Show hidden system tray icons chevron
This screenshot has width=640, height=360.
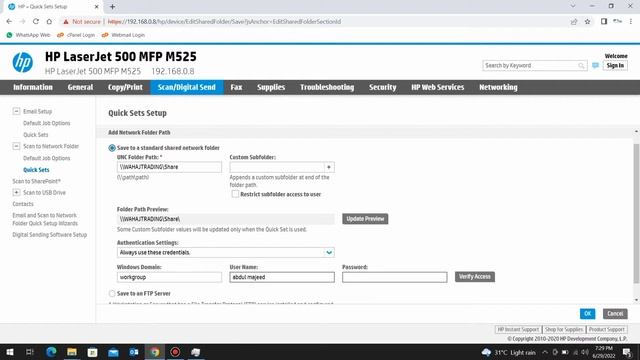point(545,352)
